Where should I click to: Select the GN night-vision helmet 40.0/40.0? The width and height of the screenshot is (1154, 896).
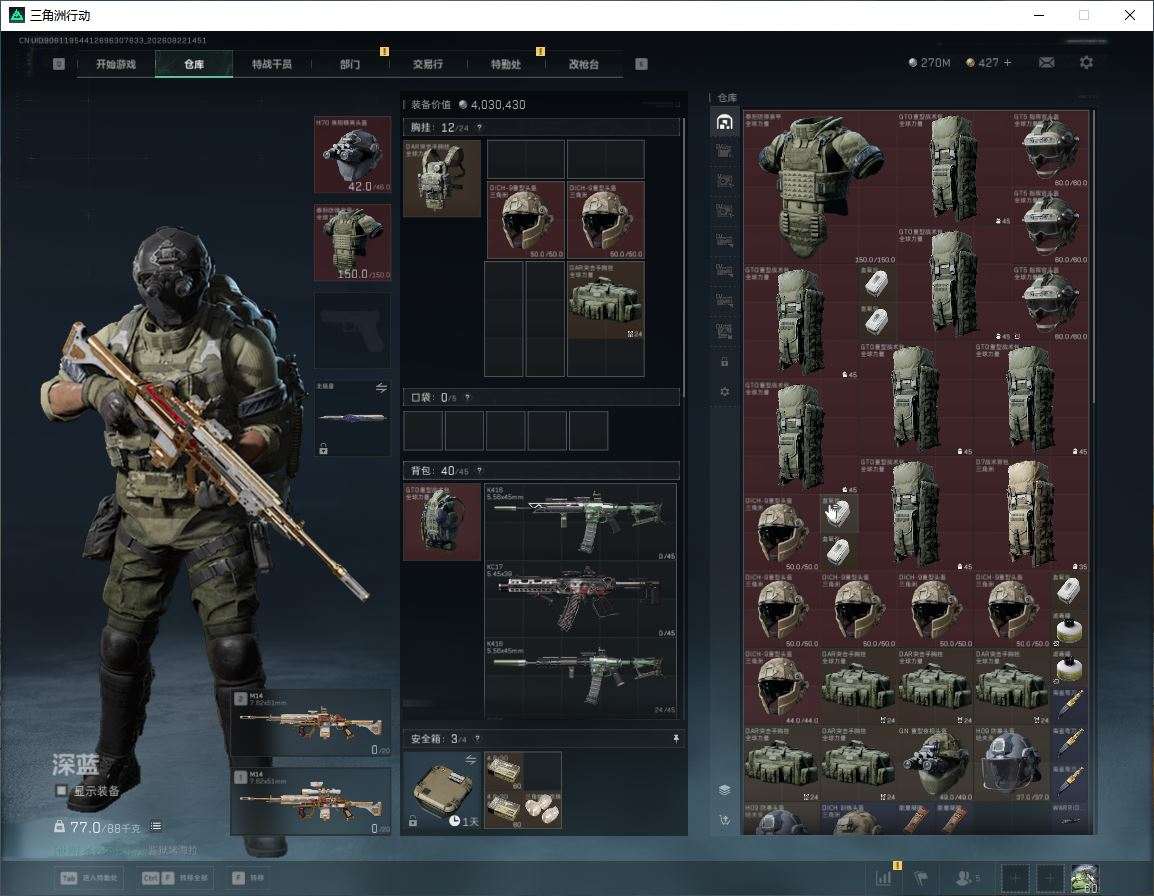(935, 763)
